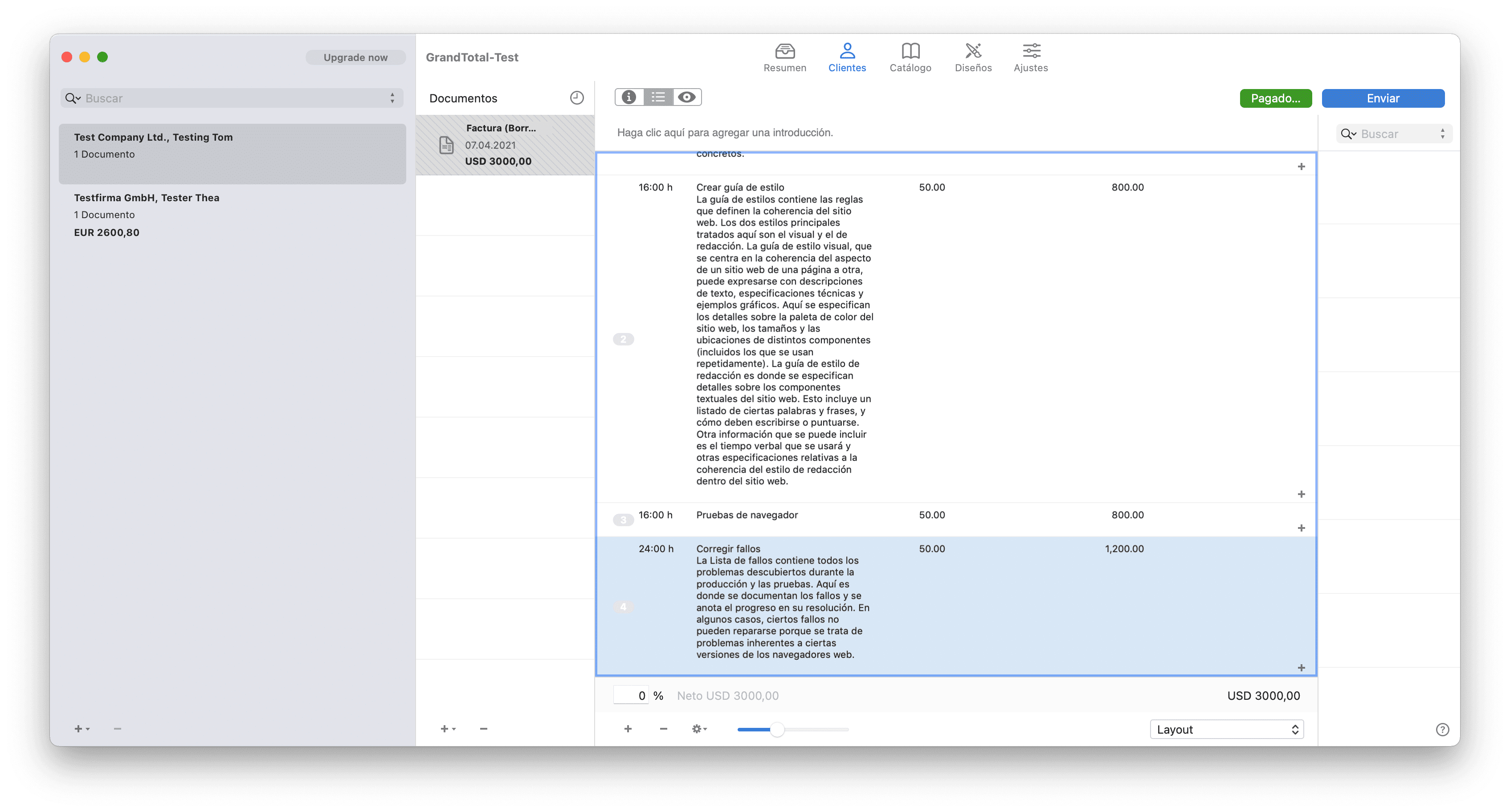Click the document history clock icon
This screenshot has width=1510, height=812.
point(577,98)
